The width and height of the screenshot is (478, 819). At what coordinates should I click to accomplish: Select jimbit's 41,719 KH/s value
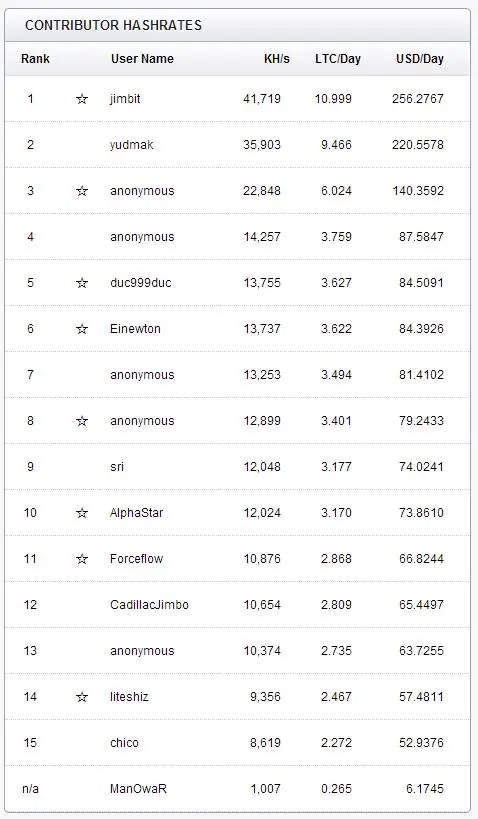coord(262,99)
